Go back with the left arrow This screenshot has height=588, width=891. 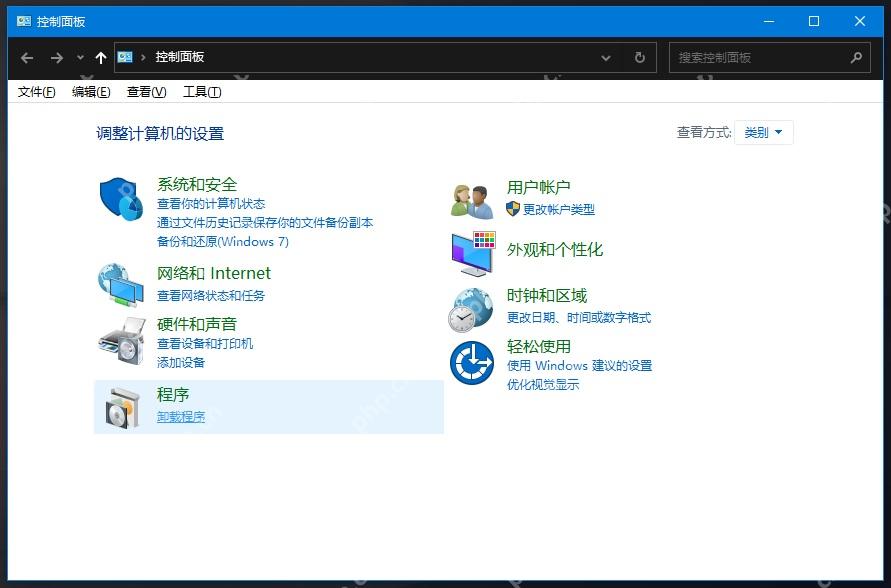tap(27, 57)
